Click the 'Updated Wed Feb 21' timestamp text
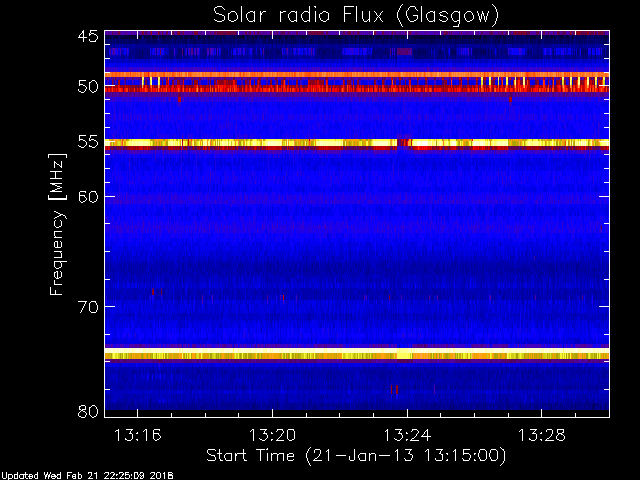The width and height of the screenshot is (640, 480). [x=87, y=476]
